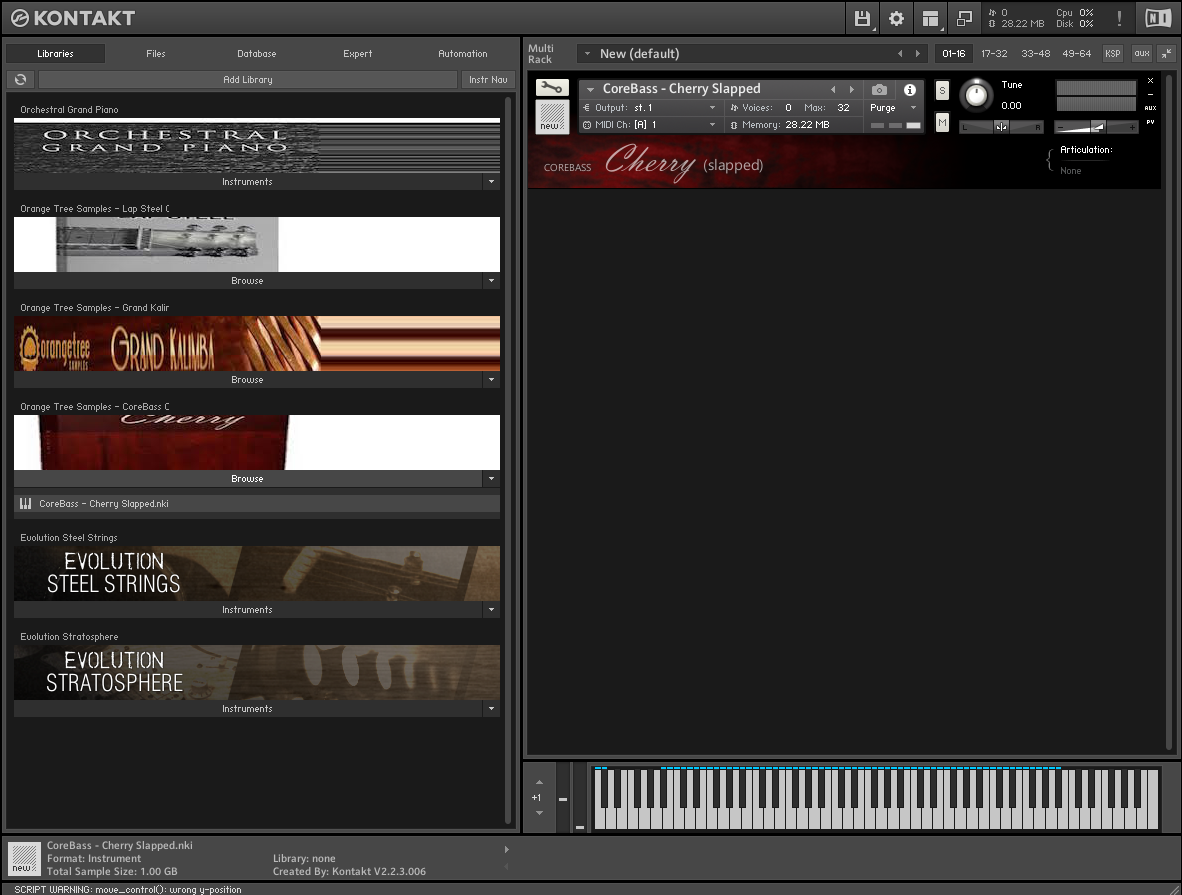Viewport: 1182px width, 895px height.
Task: Open Grand Kalimba library options arrow
Action: tap(491, 379)
